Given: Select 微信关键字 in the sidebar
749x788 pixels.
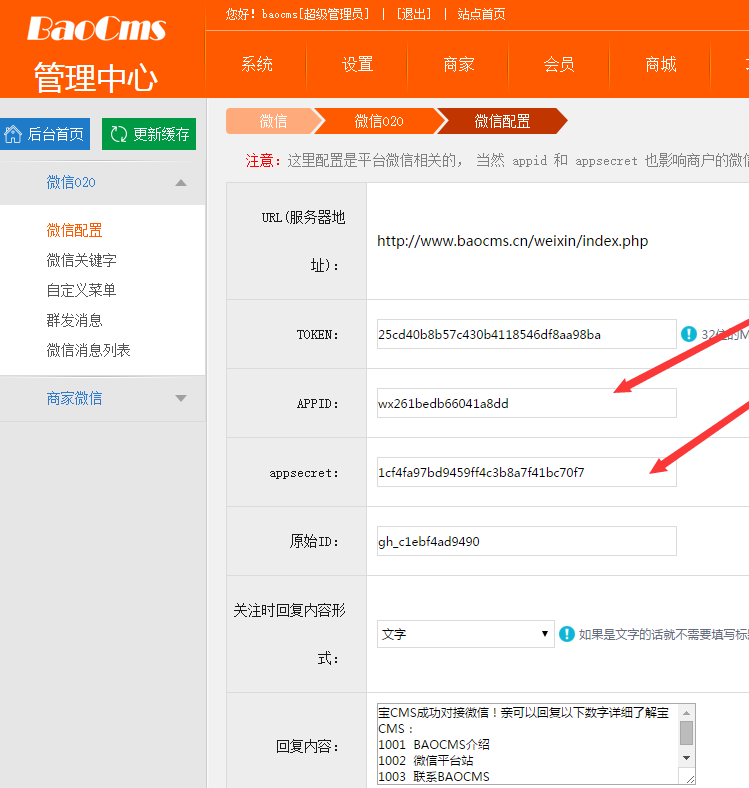Looking at the screenshot, I should [x=81, y=260].
